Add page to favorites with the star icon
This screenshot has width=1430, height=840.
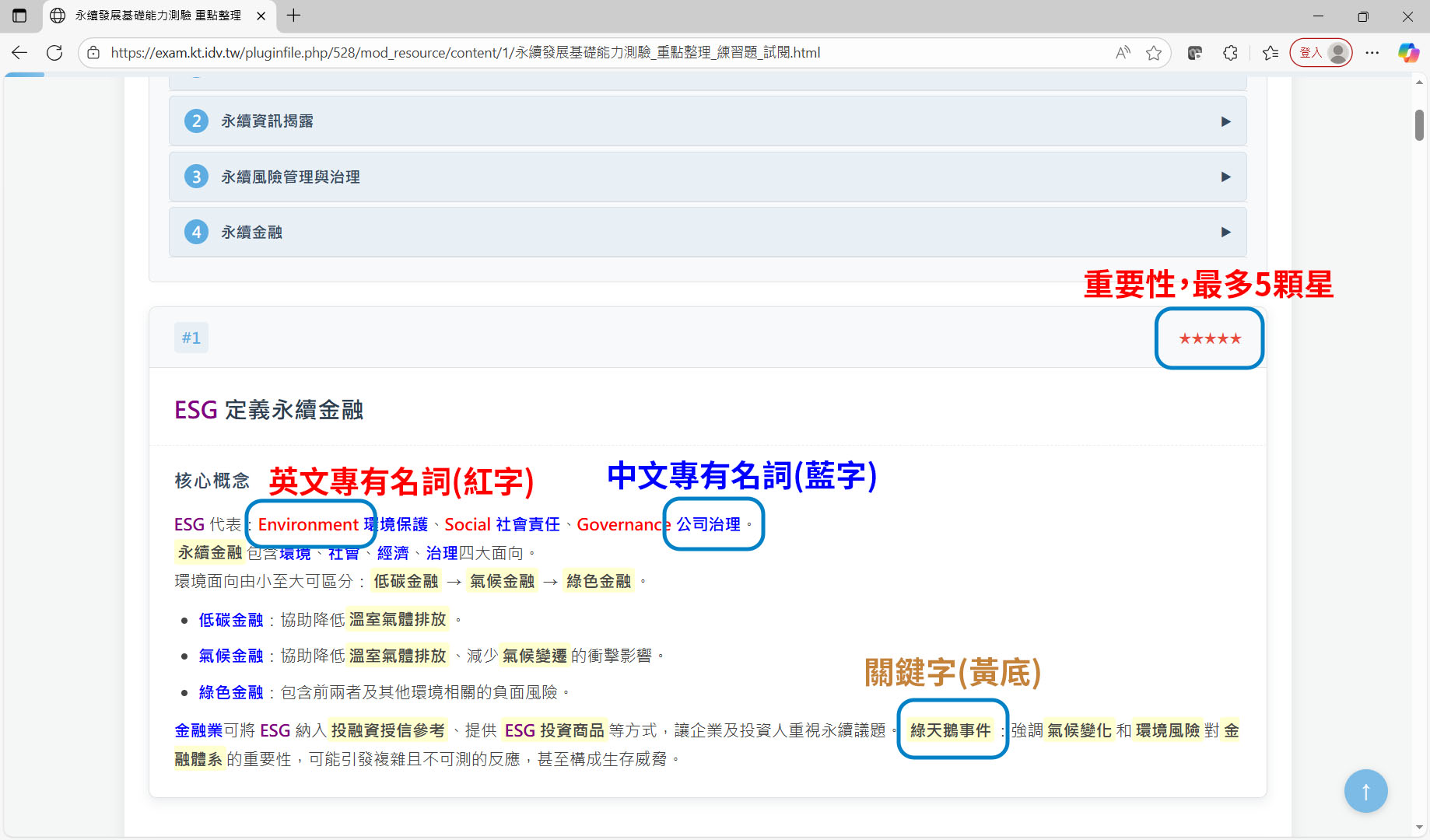1154,53
